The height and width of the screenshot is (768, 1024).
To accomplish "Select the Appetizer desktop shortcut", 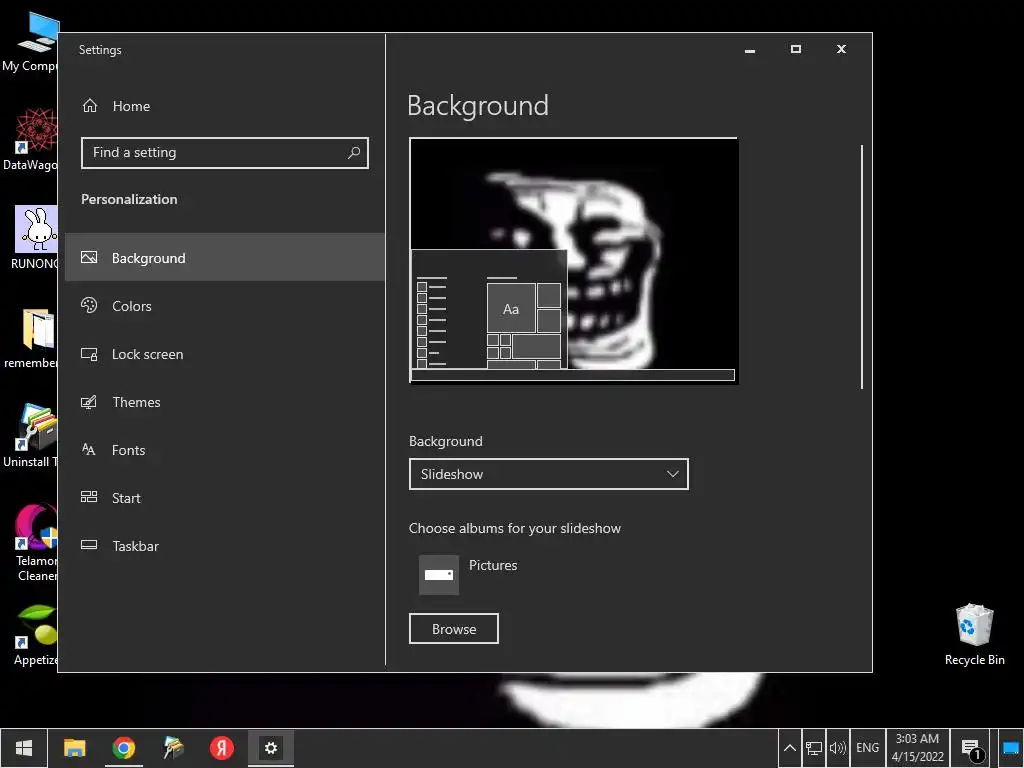I will (35, 636).
